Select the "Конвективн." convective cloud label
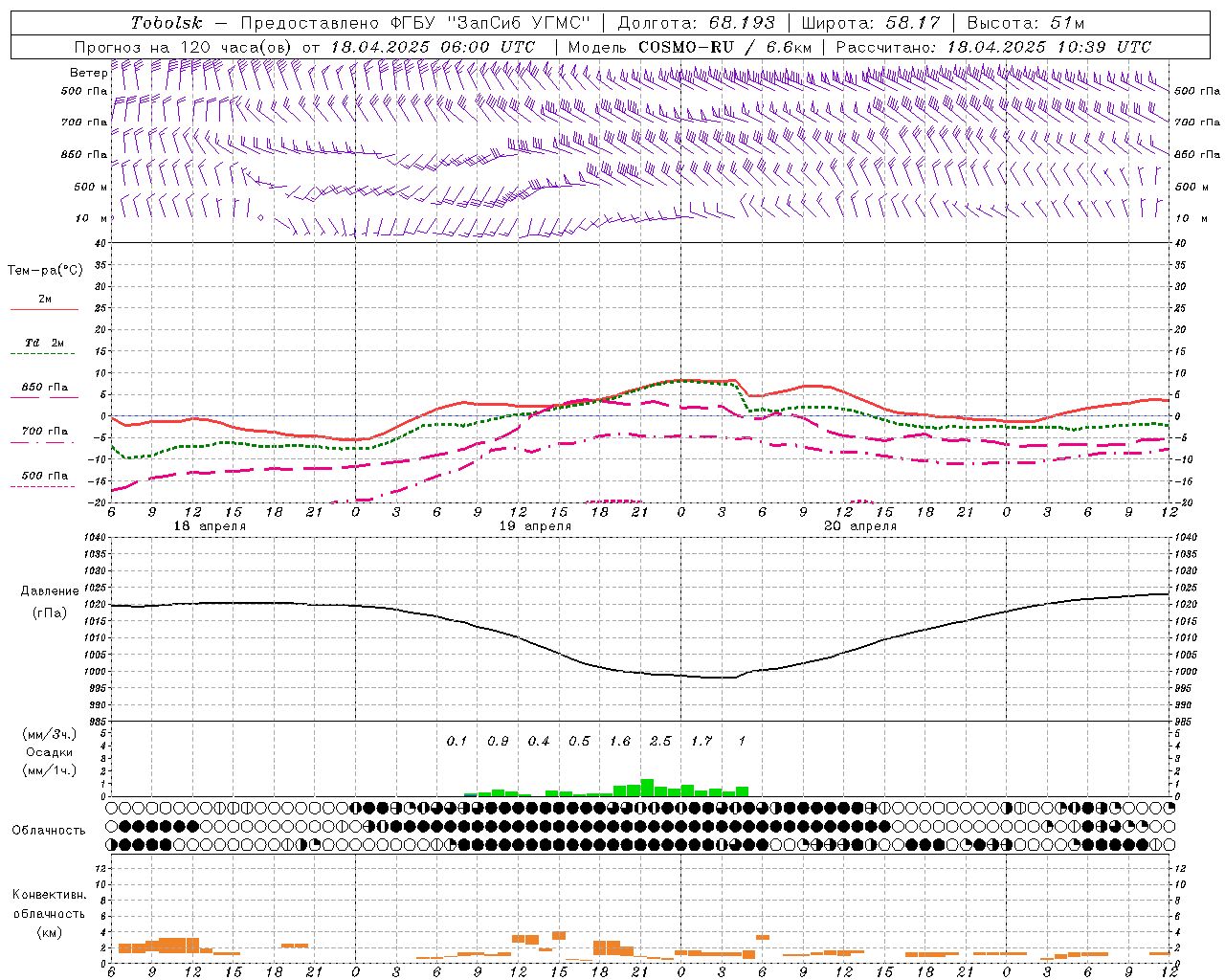The width and height of the screenshot is (1225, 980). click(49, 895)
